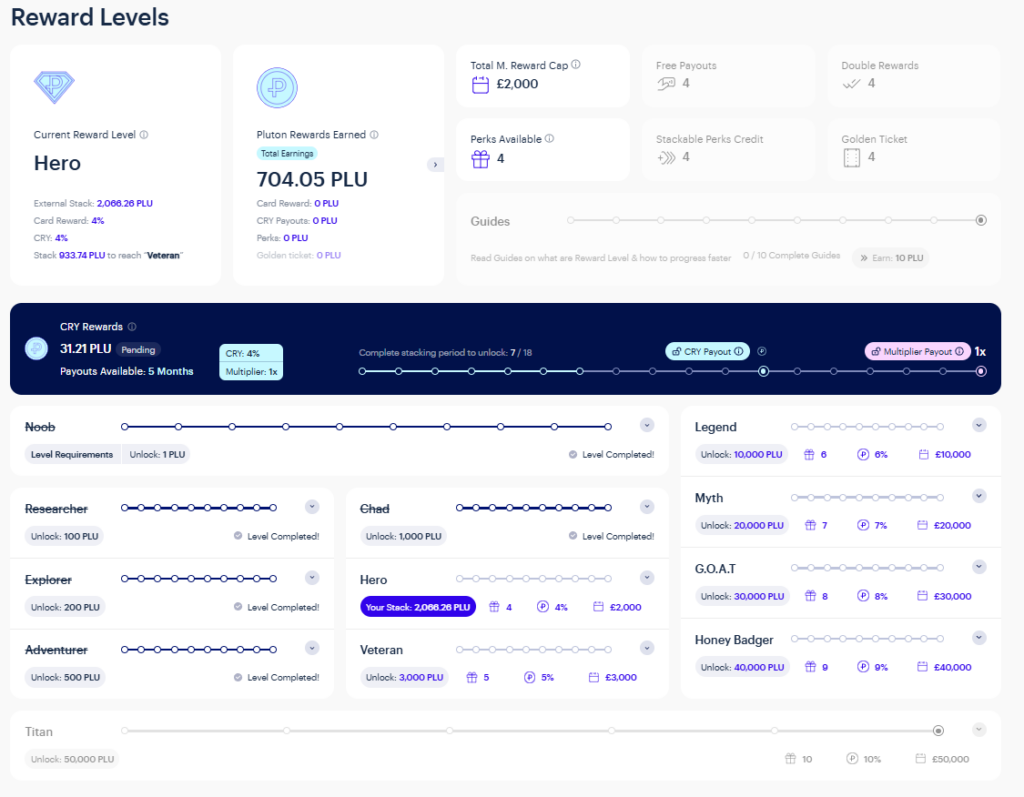This screenshot has height=797, width=1024.
Task: Click gift perk icon in Veteran row
Action: pyautogui.click(x=472, y=677)
